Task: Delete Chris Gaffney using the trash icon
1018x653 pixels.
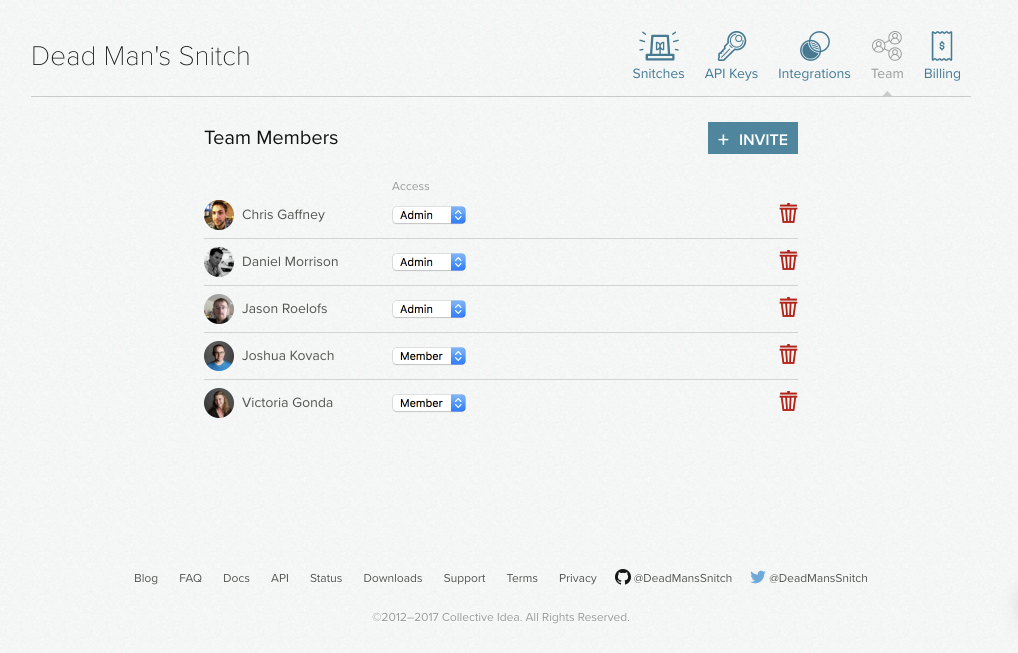Action: [x=788, y=213]
